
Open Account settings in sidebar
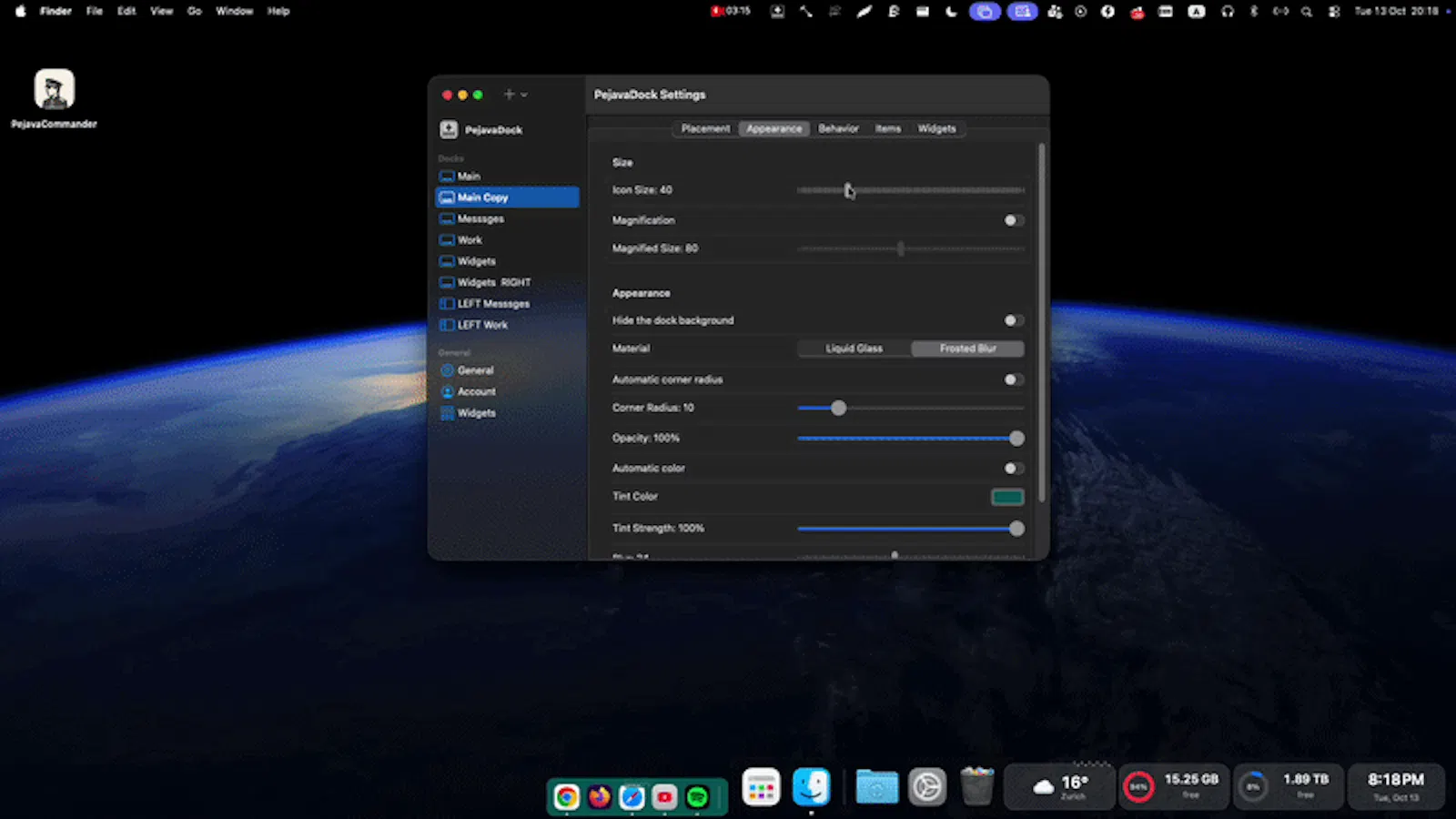pos(507,391)
